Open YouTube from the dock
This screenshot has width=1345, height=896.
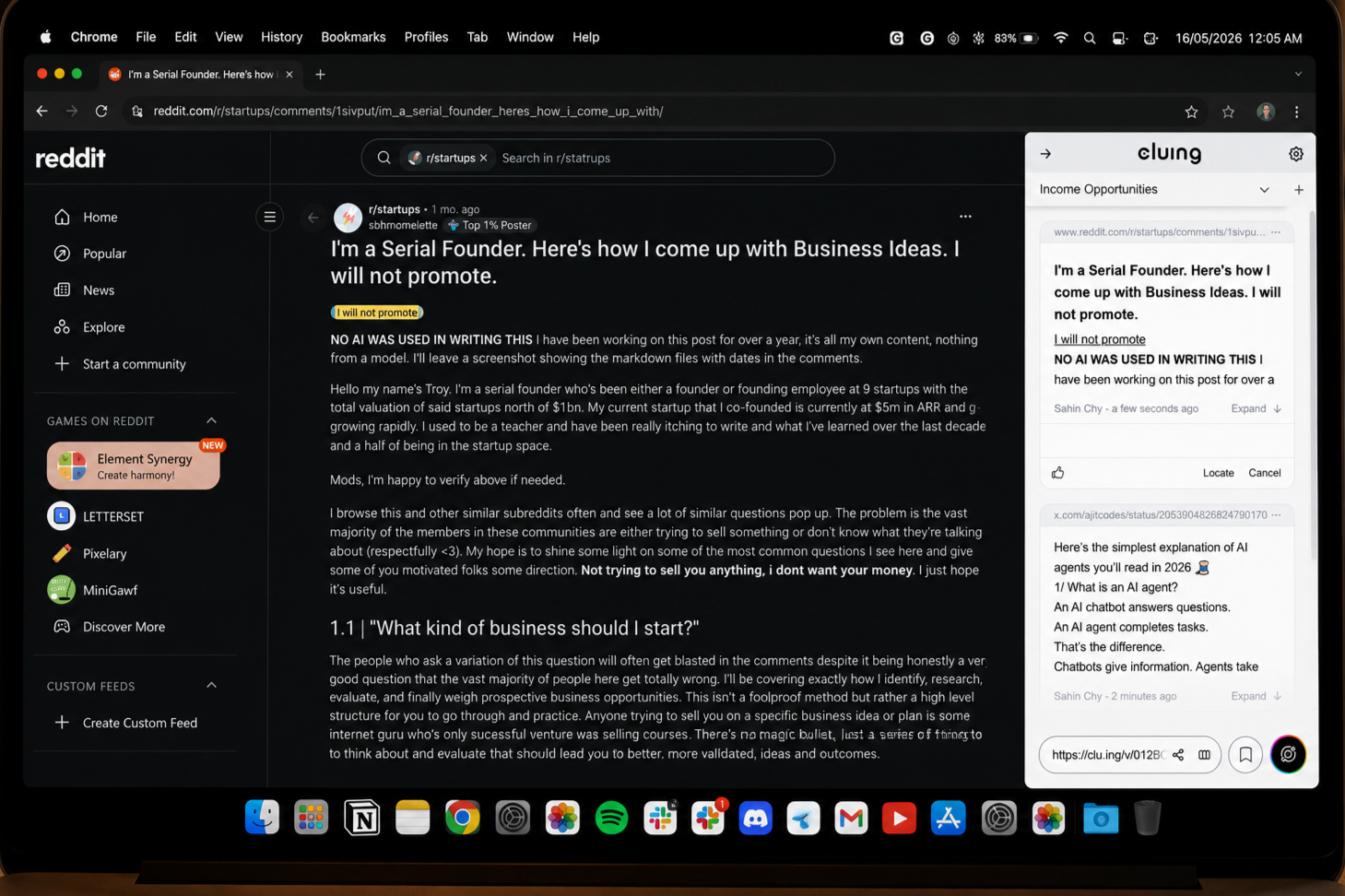[899, 818]
